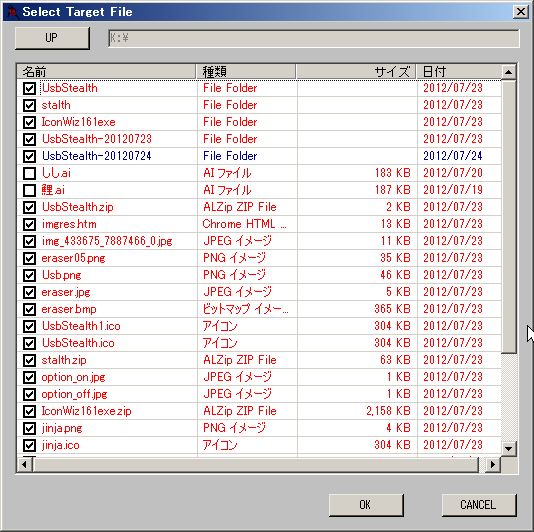Click the vertical scrollbar thumb
This screenshot has height=532, width=534.
509,216
